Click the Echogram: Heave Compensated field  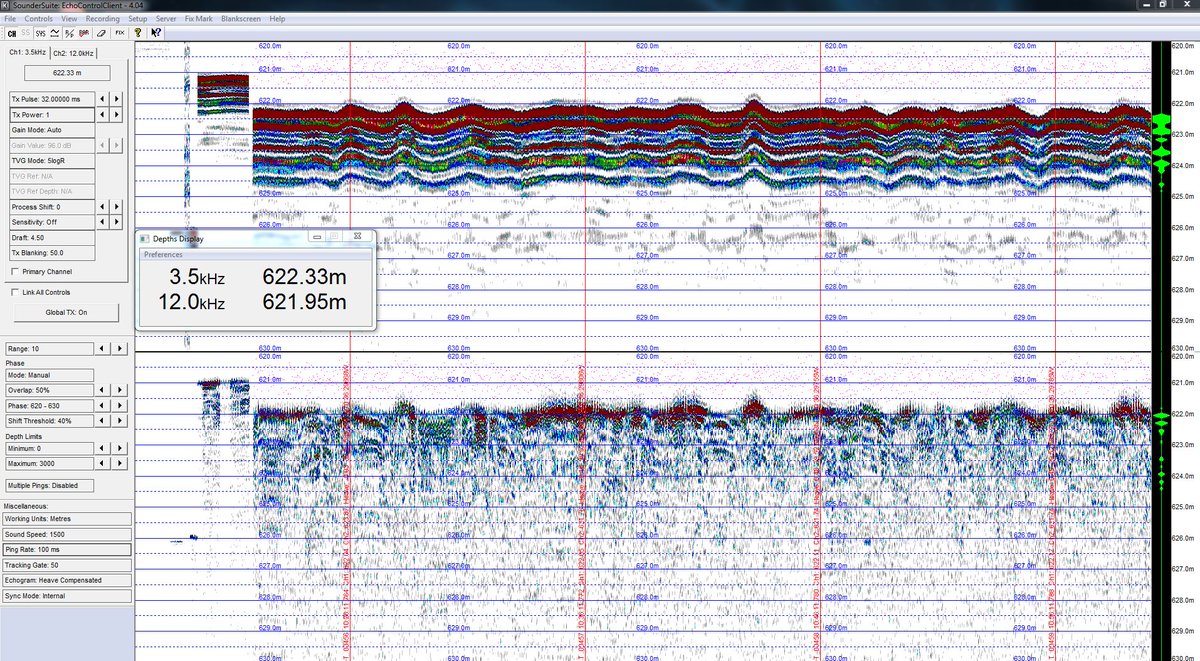67,580
